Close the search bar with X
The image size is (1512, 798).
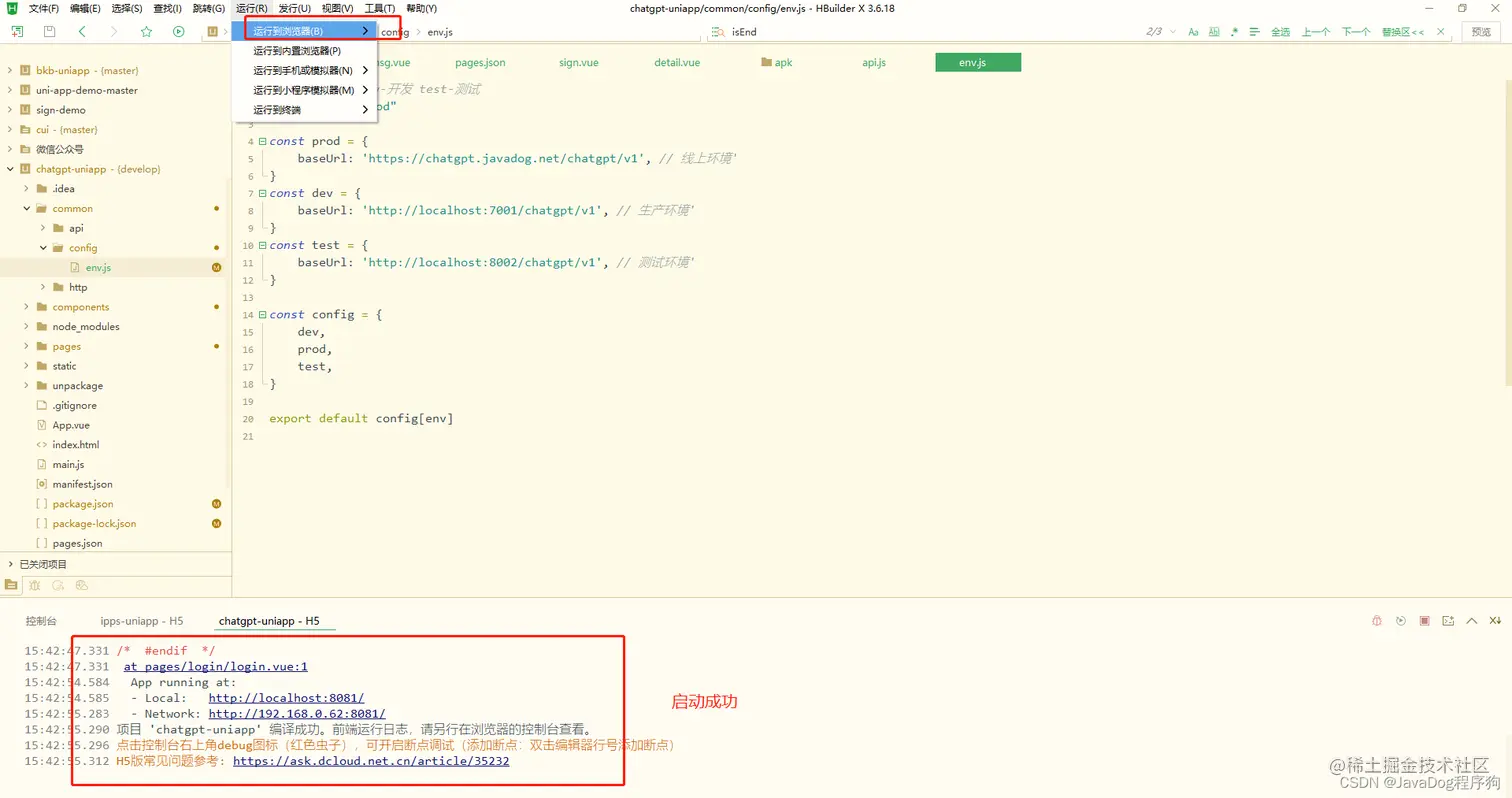[x=1440, y=32]
